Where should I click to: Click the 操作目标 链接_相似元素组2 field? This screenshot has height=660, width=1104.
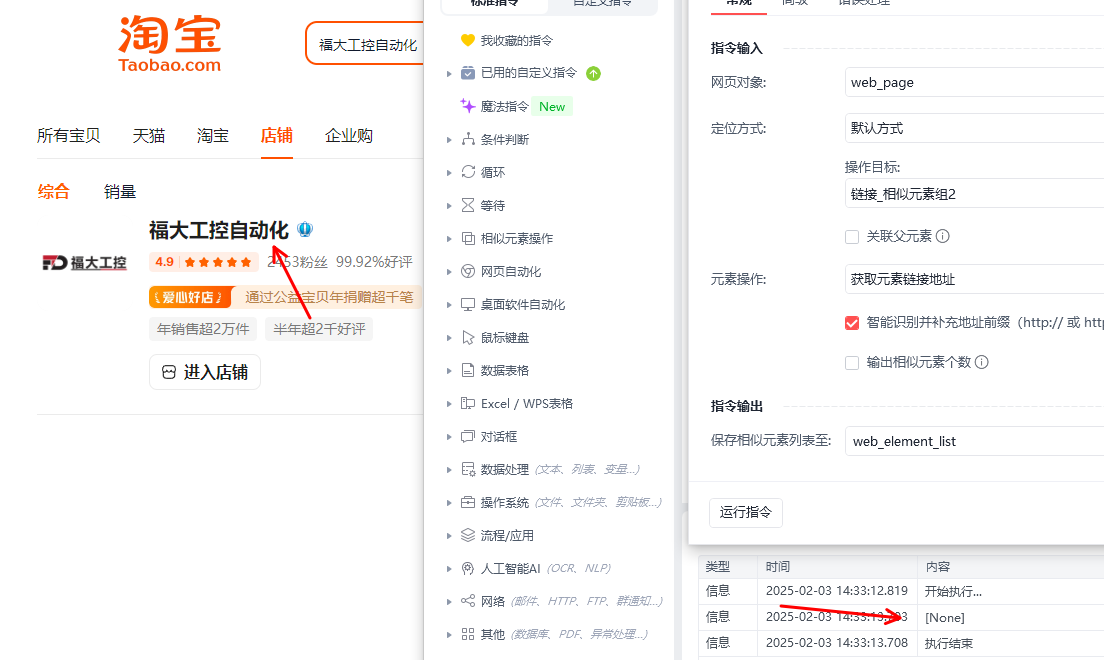point(974,194)
